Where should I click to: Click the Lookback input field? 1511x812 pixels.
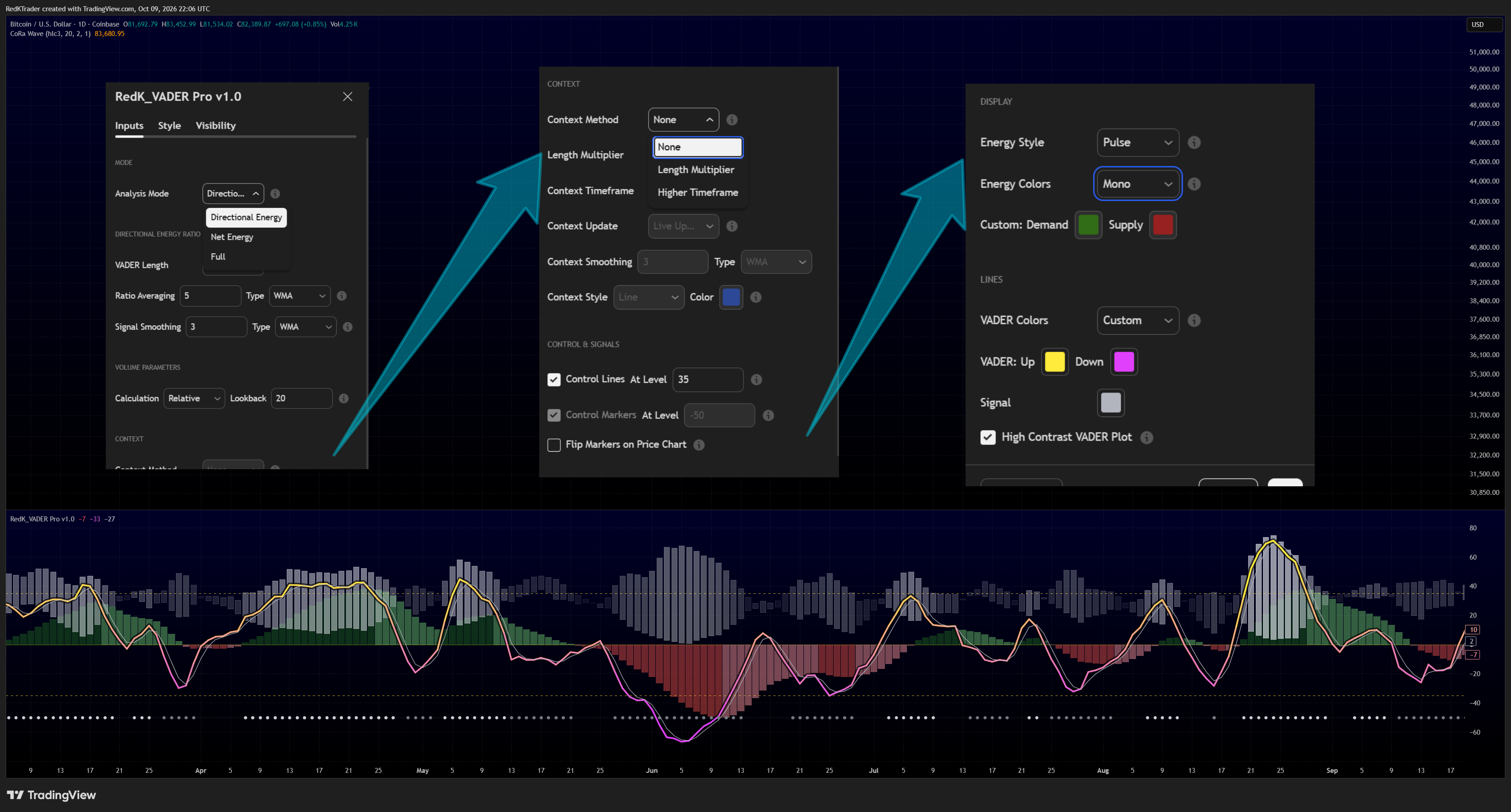click(302, 399)
